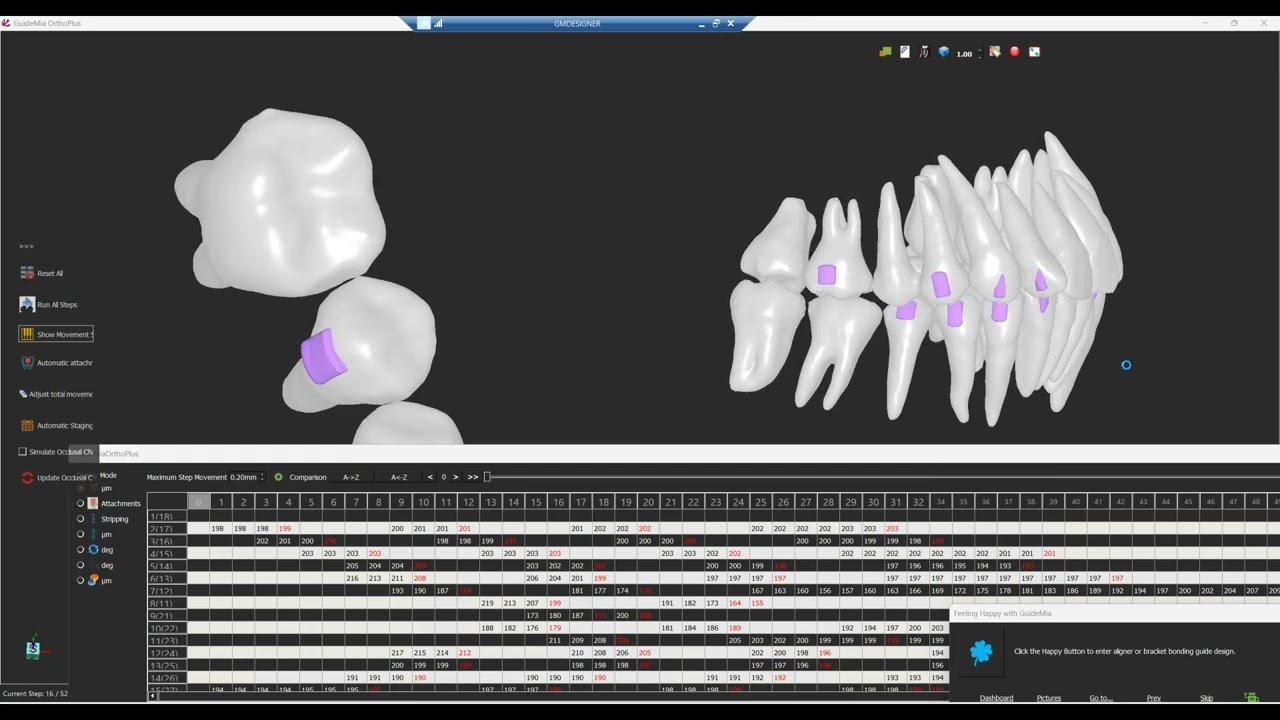Click the Stripping tool icon

pos(93,519)
